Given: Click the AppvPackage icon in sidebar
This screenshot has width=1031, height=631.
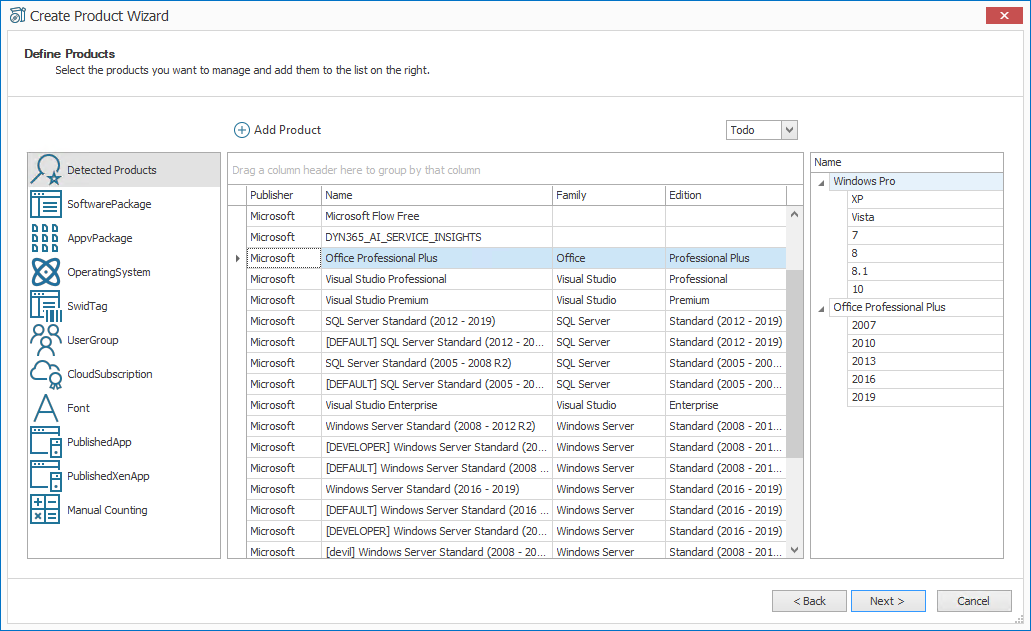Looking at the screenshot, I should pos(45,238).
